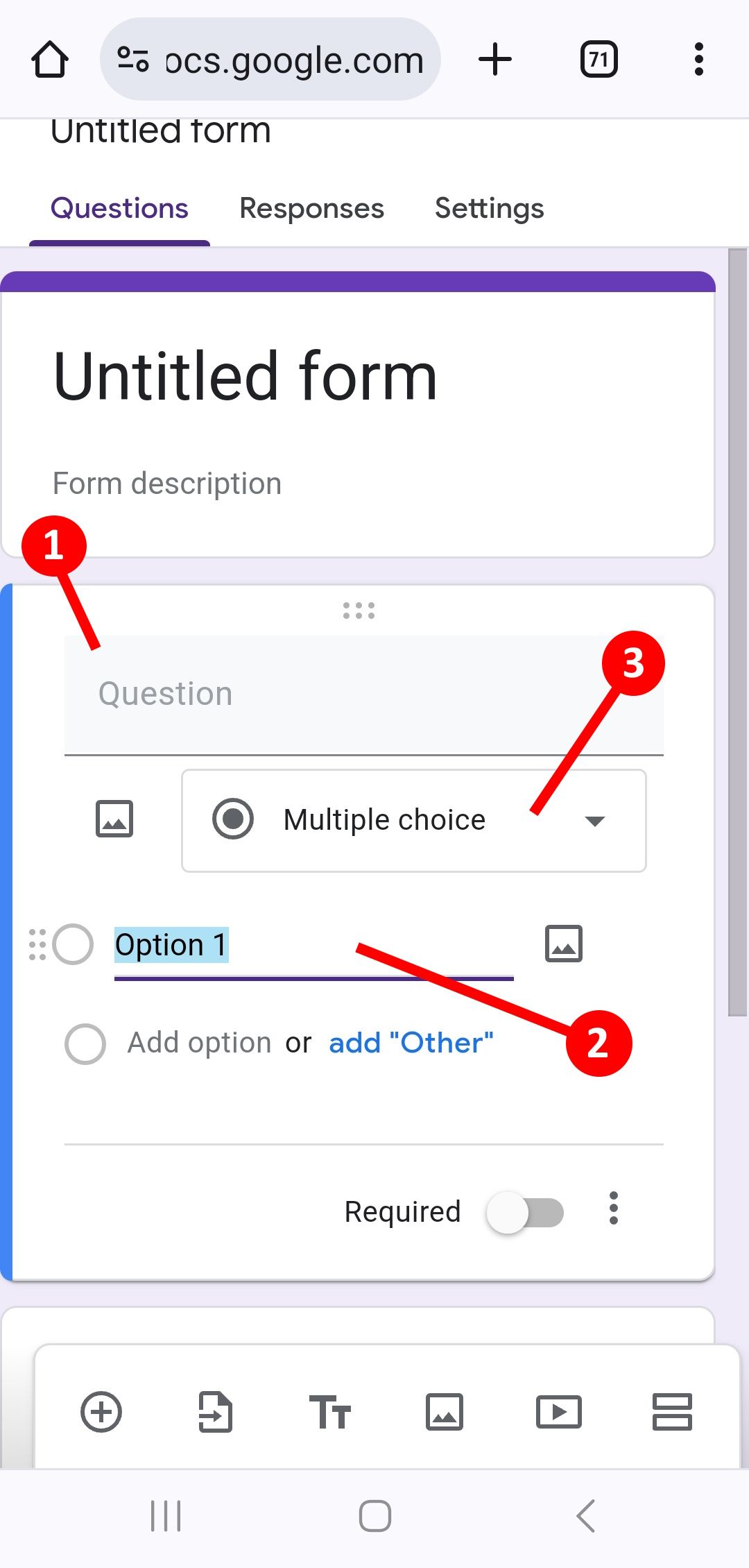Click add "Other" link

click(x=411, y=1043)
